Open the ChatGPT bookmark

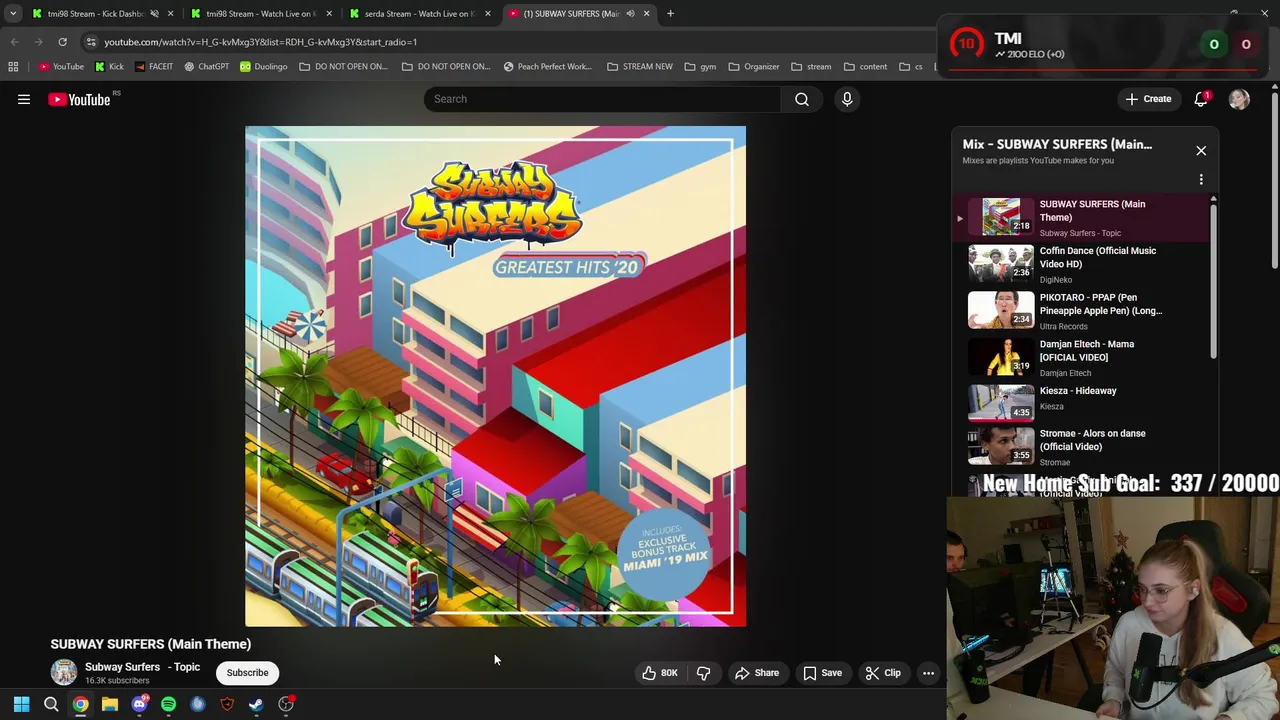(x=206, y=67)
